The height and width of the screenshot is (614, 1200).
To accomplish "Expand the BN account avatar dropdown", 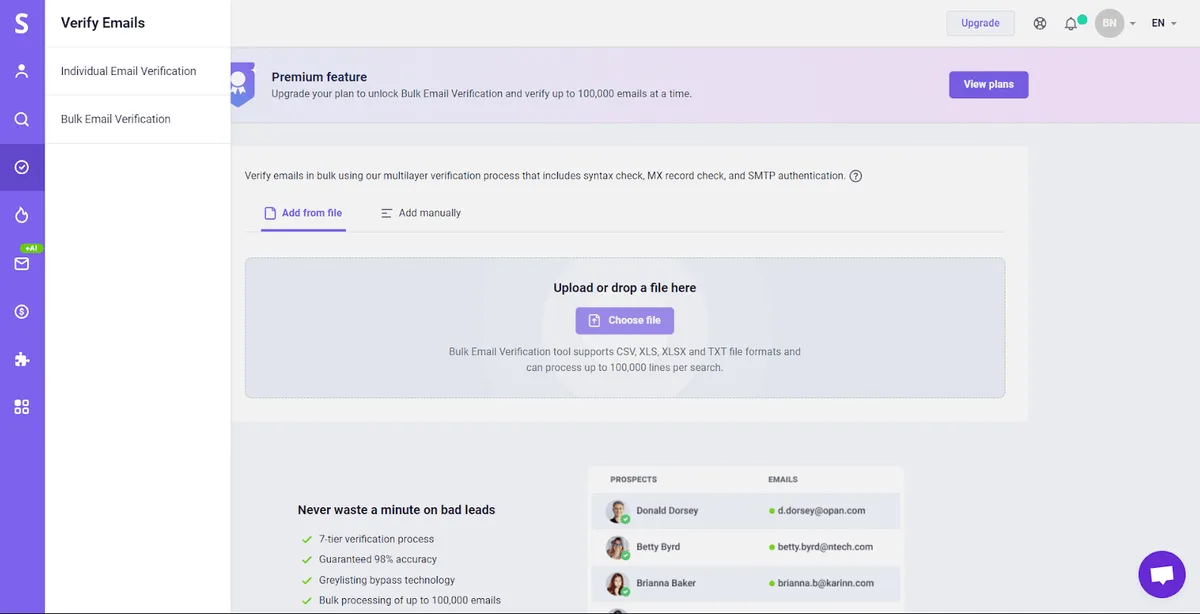I will [x=1115, y=23].
